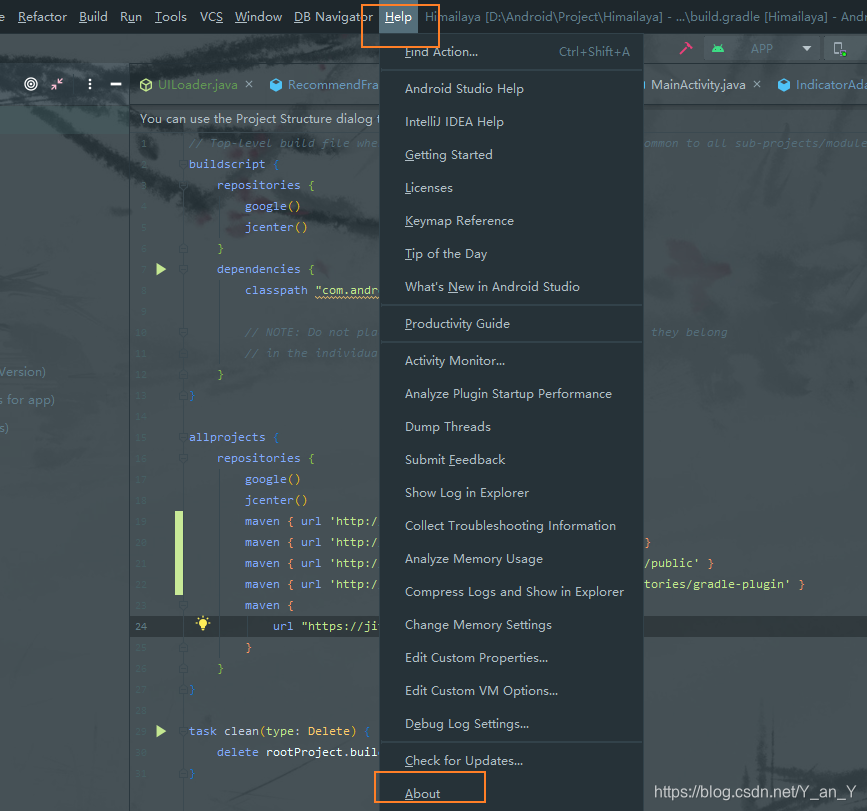Open the project panel three-dots options

[90, 84]
